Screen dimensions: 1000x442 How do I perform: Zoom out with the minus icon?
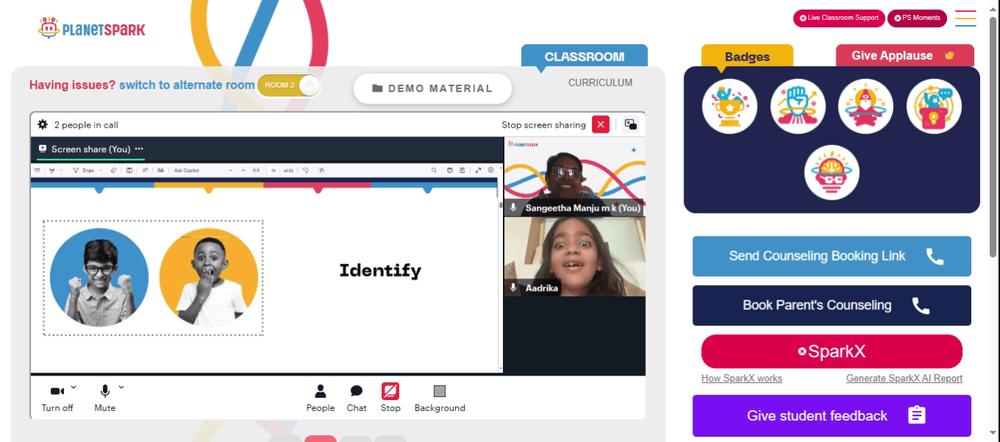[x=231, y=170]
